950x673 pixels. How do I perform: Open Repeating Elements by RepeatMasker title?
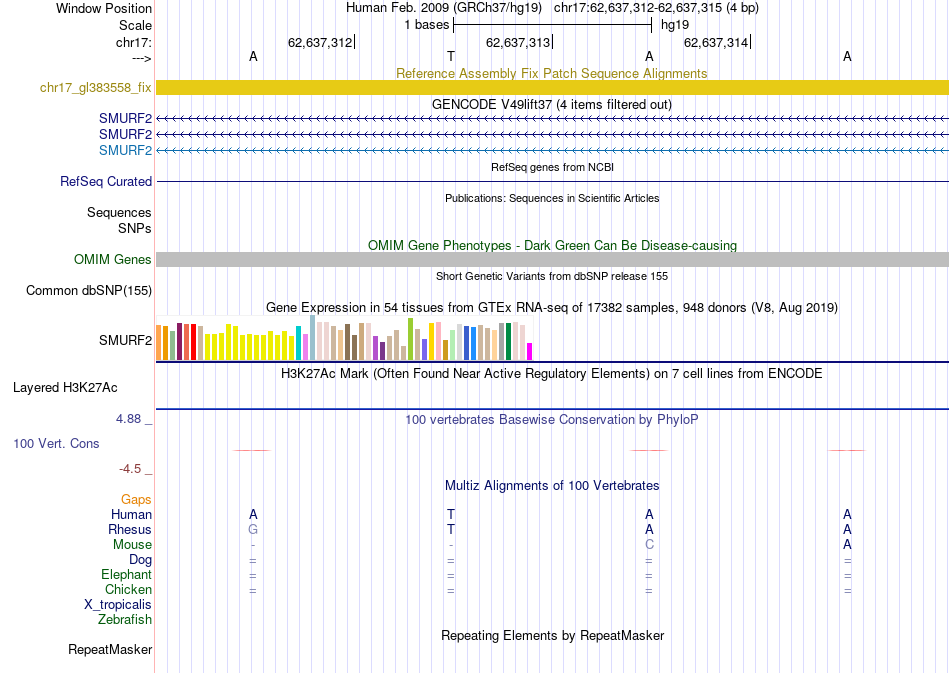[553, 635]
